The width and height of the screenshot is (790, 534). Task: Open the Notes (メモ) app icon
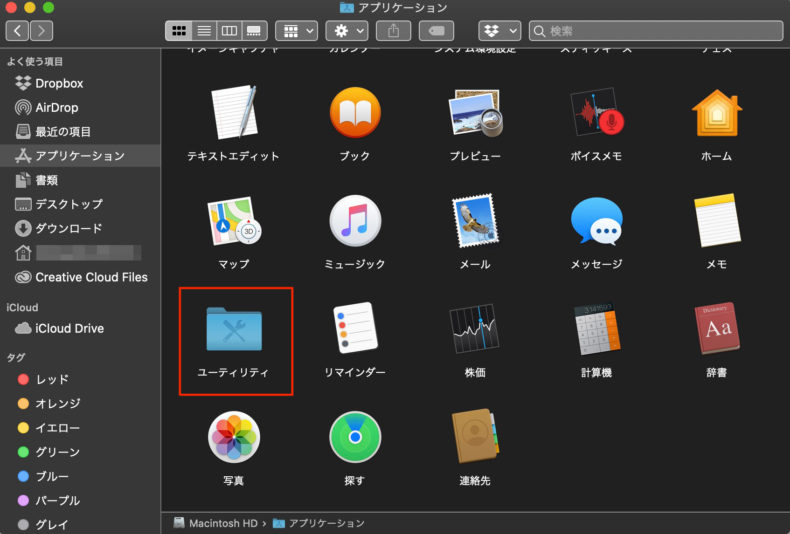click(717, 221)
